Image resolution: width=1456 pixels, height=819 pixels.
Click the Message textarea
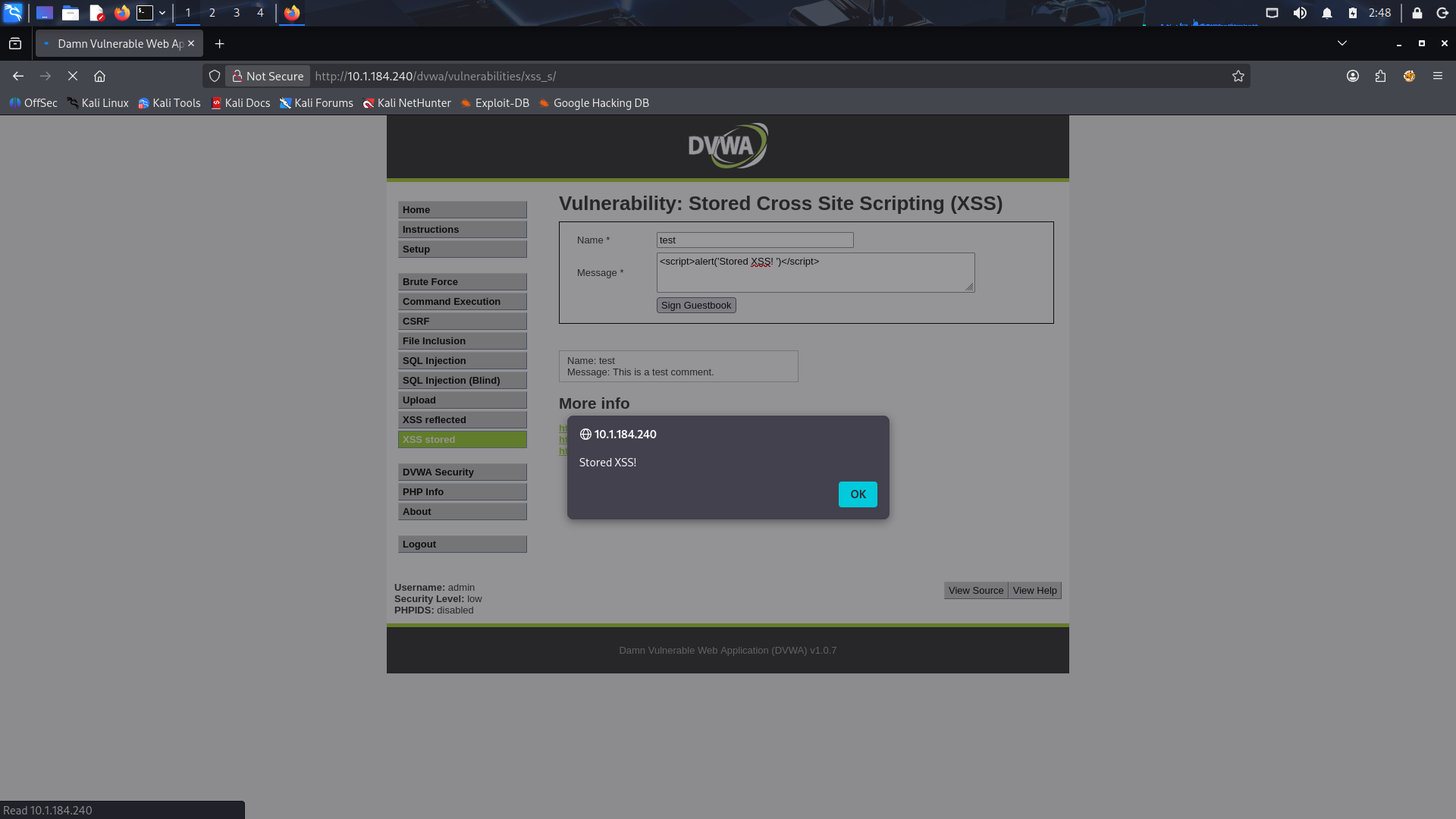tap(816, 272)
